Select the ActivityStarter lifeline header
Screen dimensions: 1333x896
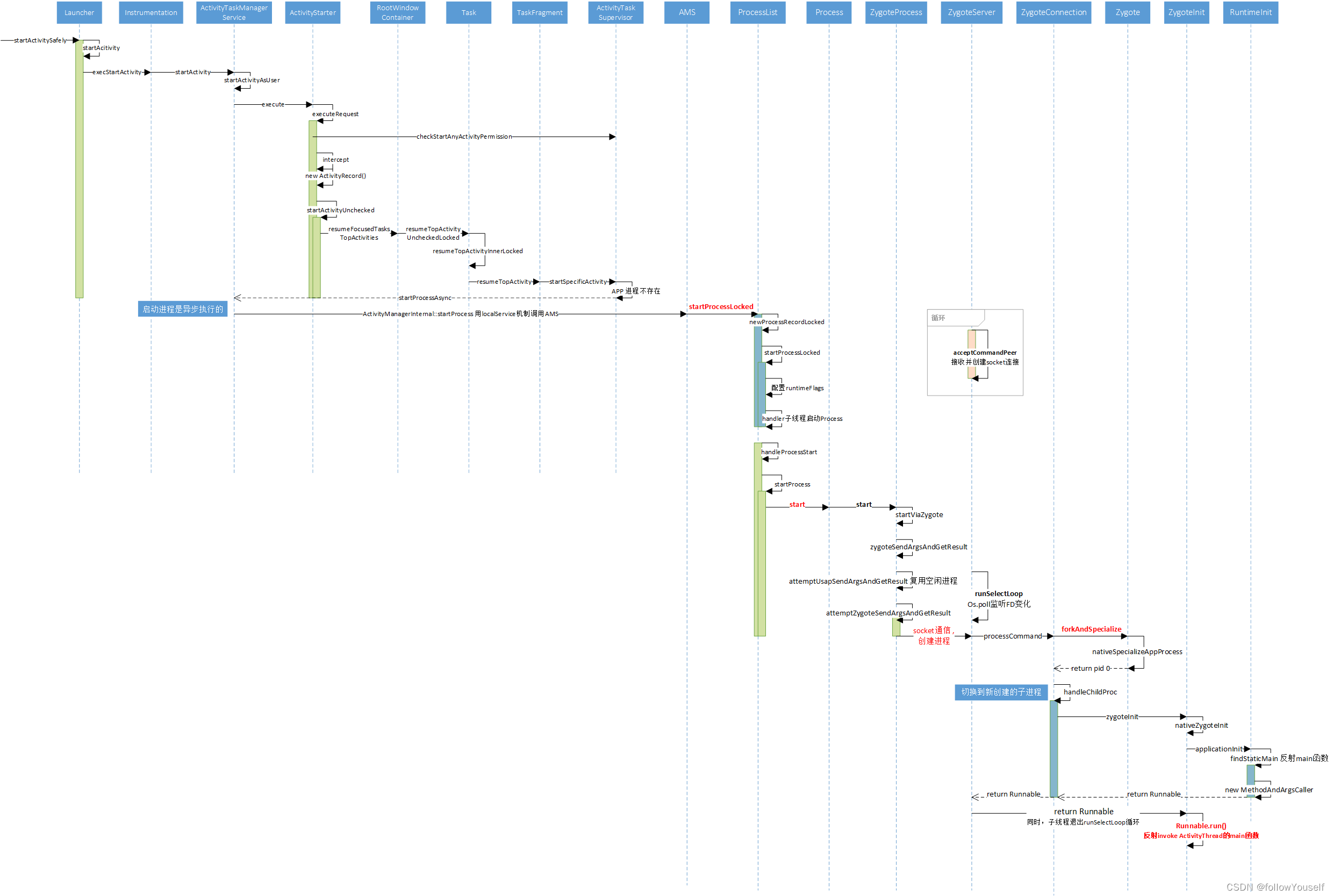click(312, 12)
